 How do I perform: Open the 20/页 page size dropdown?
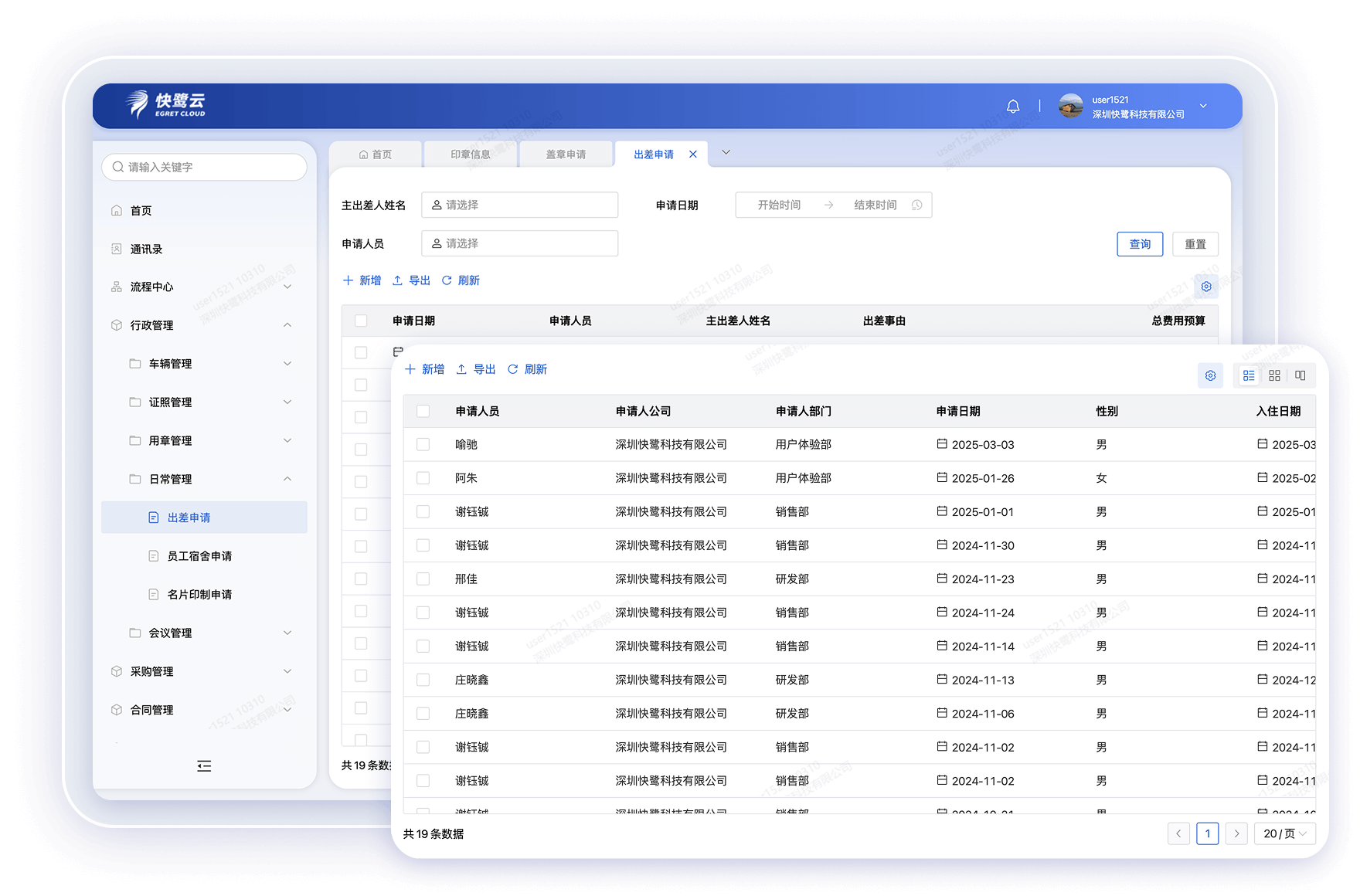point(1284,833)
